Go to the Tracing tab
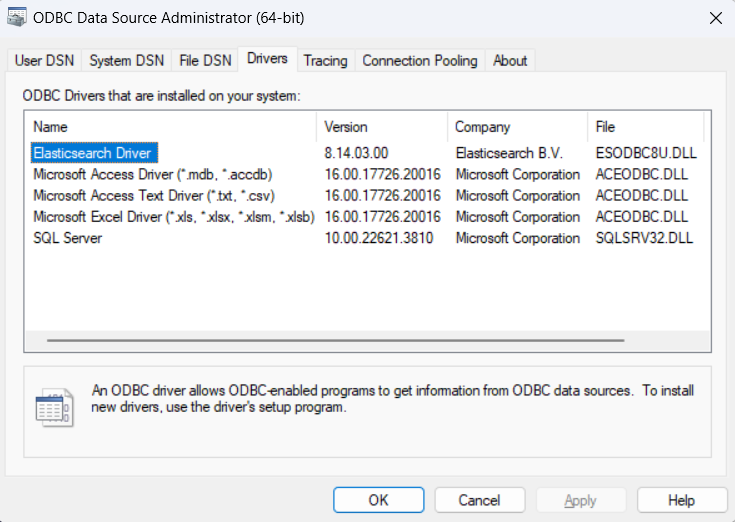The width and height of the screenshot is (735, 522). pyautogui.click(x=325, y=60)
